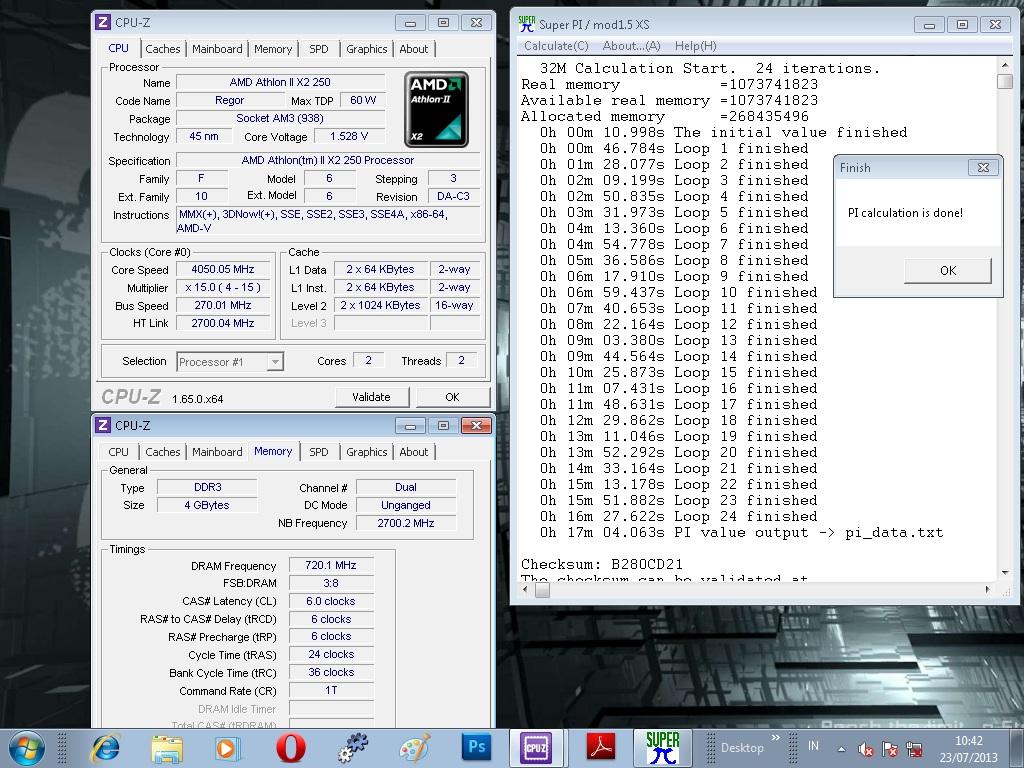Click the Bus Speed value 270.01 MHz

[223, 305]
